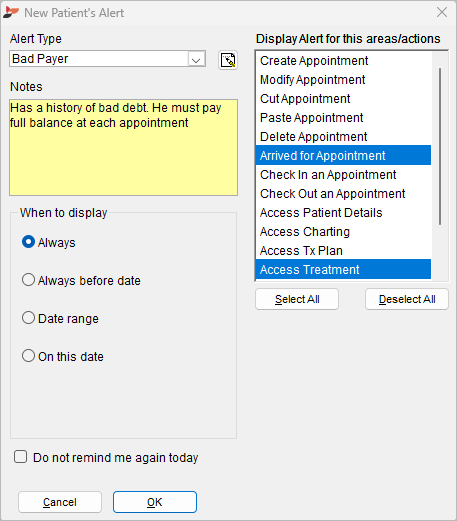
Task: Select Create Appointment in the list
Action: (x=343, y=61)
